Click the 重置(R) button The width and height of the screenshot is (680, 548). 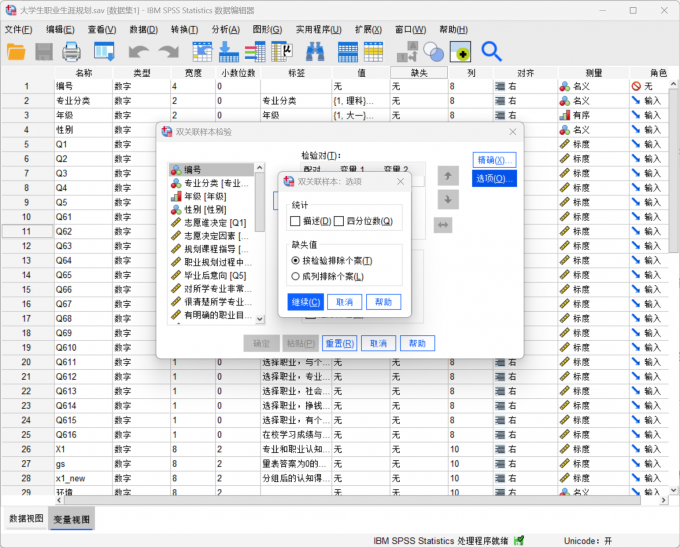coord(340,343)
